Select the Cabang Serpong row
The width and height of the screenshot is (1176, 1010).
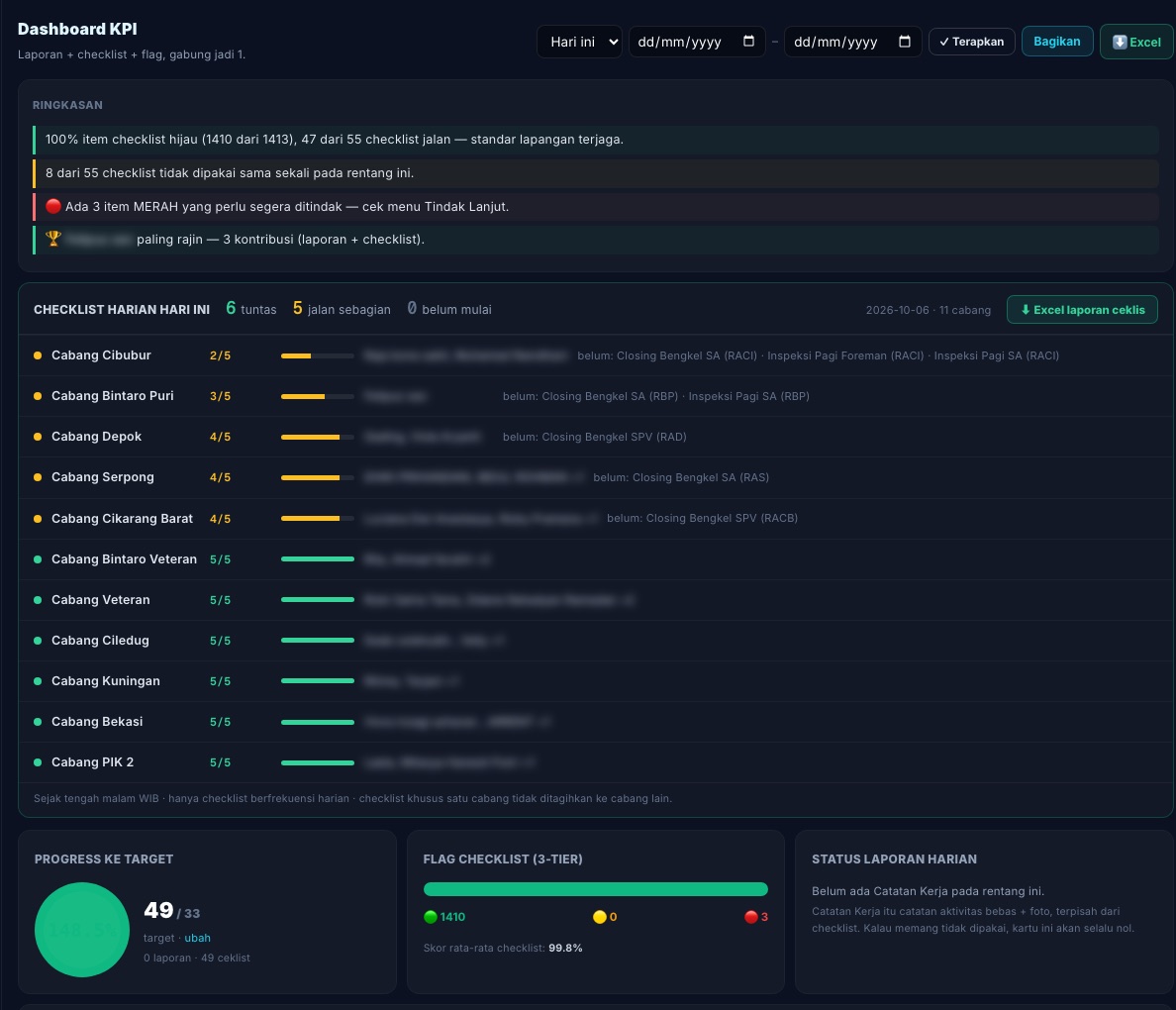595,477
